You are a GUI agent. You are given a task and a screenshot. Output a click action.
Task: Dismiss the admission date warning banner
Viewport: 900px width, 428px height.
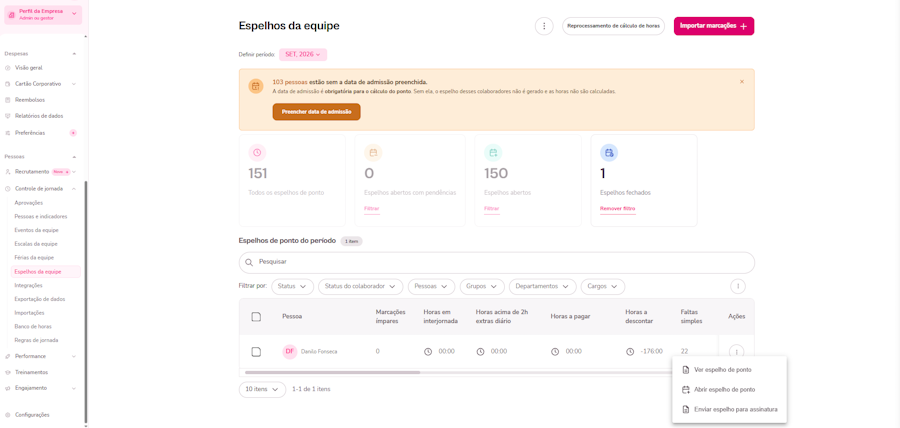(x=742, y=82)
